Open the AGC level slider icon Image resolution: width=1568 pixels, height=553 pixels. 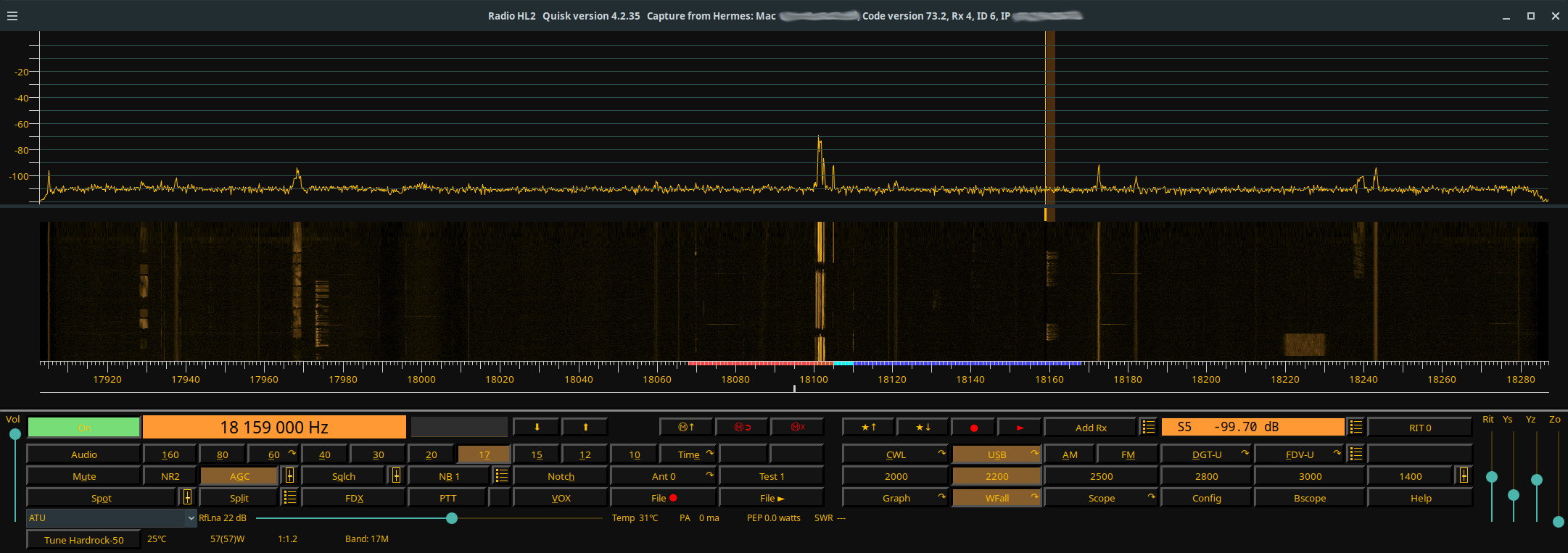(x=289, y=476)
